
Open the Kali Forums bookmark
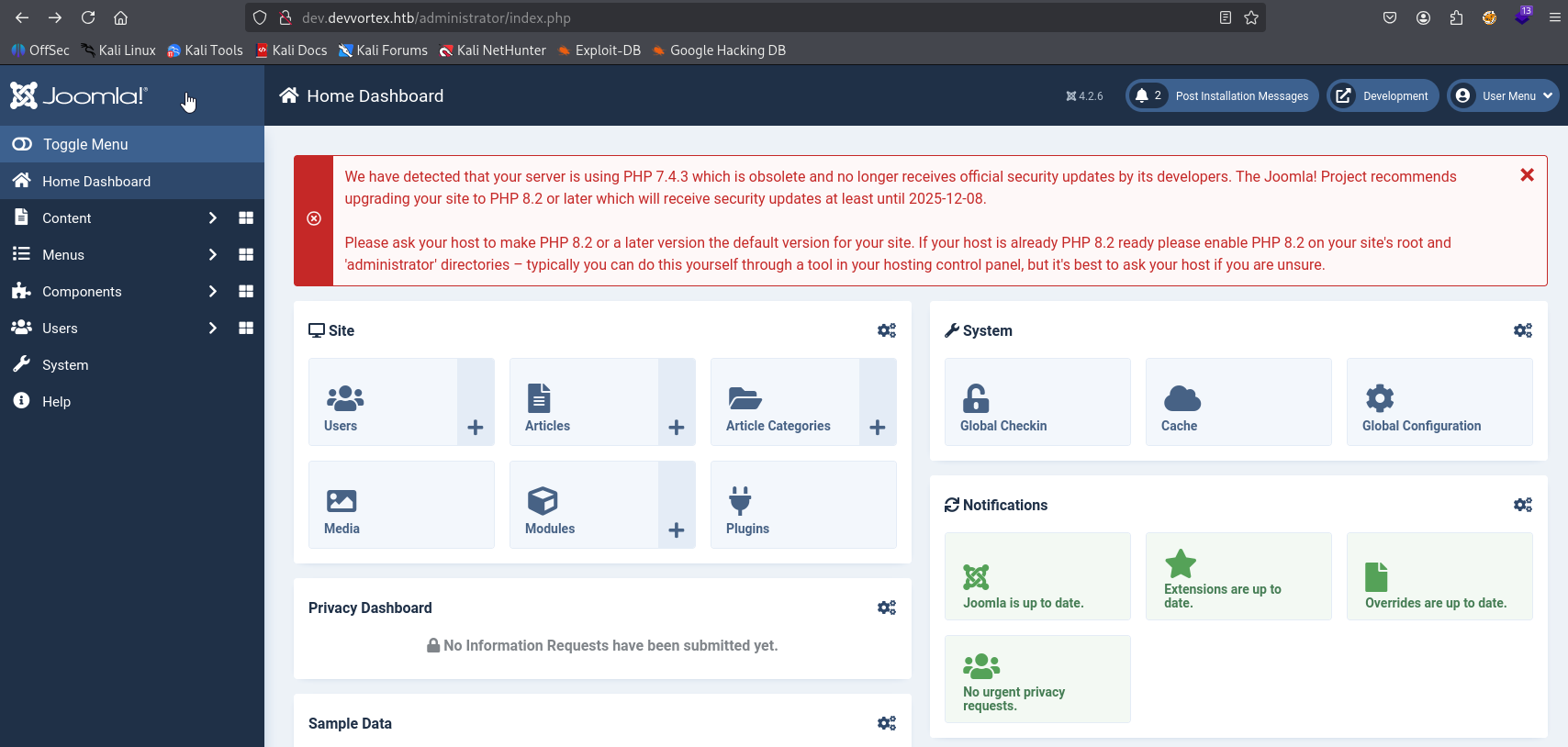(x=383, y=50)
